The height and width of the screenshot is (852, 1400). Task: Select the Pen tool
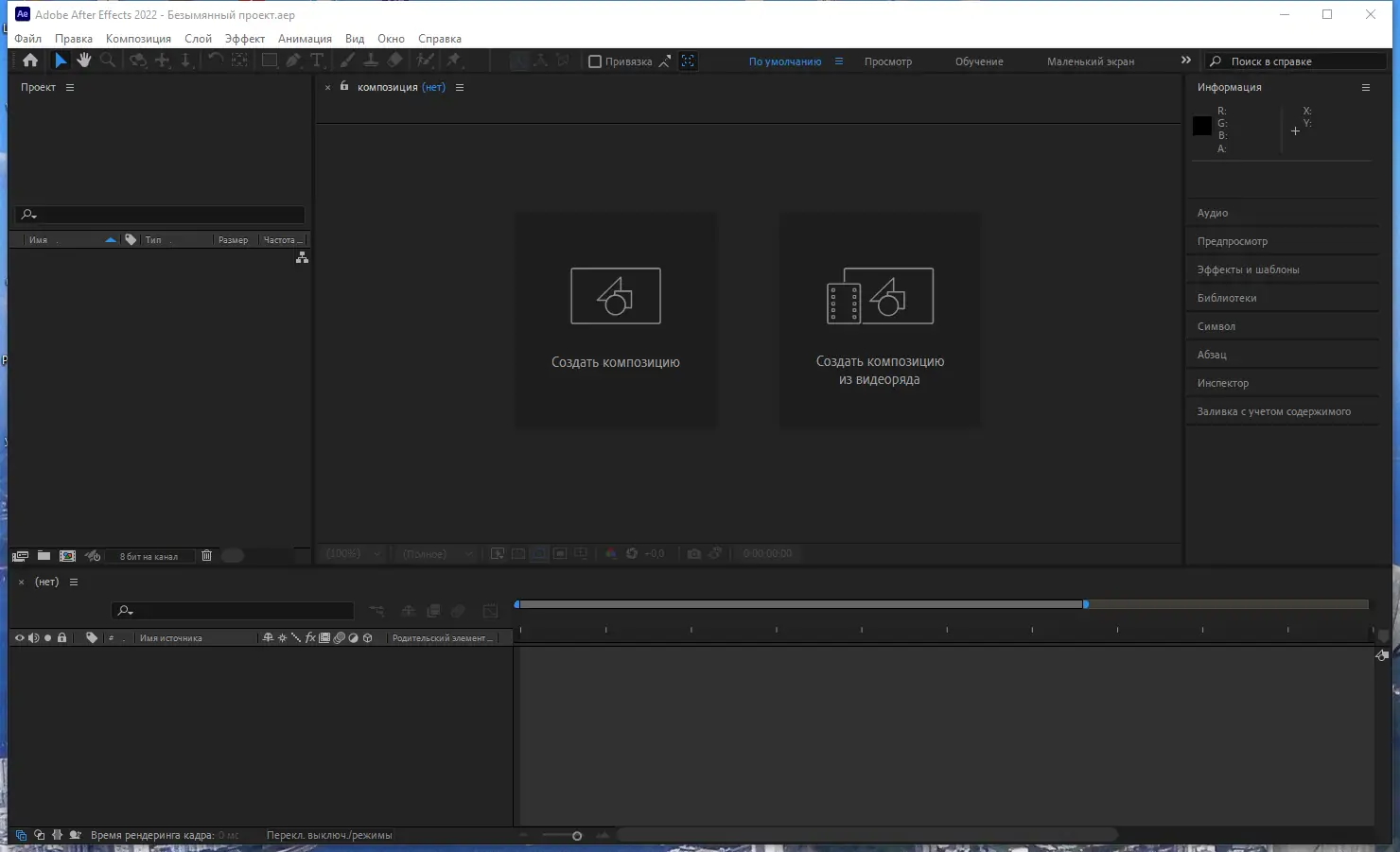click(293, 61)
